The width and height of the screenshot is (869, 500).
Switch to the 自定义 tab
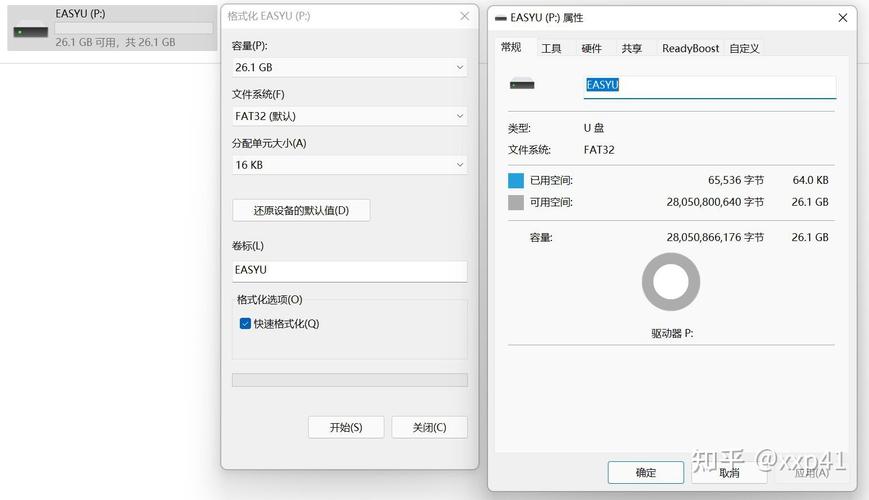pyautogui.click(x=744, y=48)
